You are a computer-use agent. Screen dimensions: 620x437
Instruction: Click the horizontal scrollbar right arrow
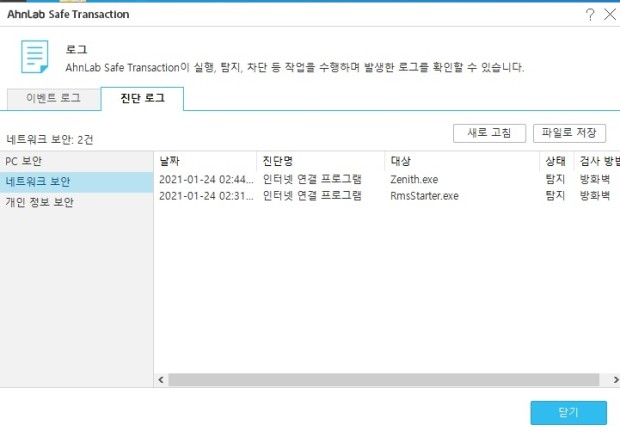point(615,380)
